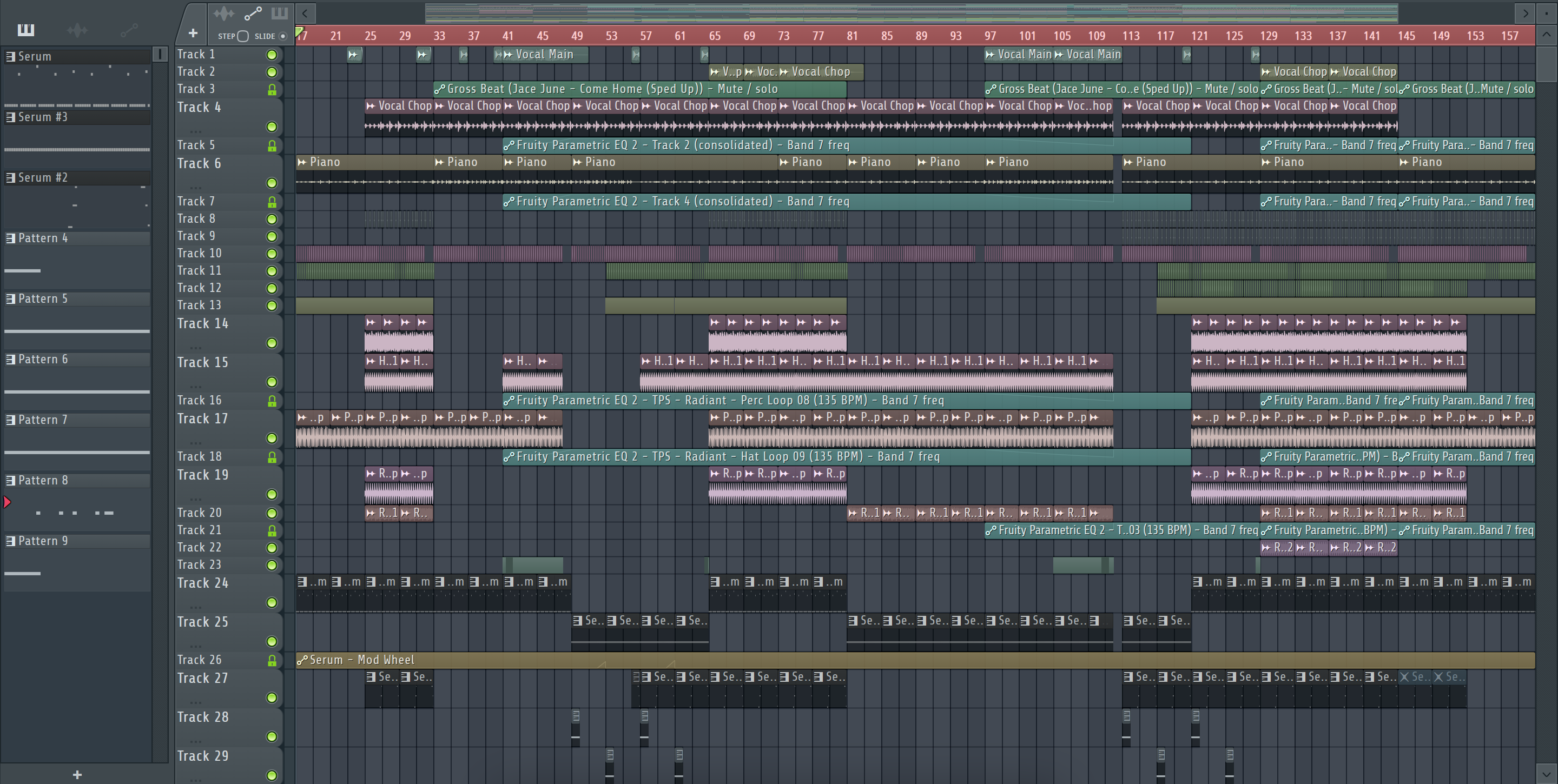Image resolution: width=1558 pixels, height=784 pixels.
Task: Open clip menu of first Vocal Main clip
Action: click(x=509, y=55)
